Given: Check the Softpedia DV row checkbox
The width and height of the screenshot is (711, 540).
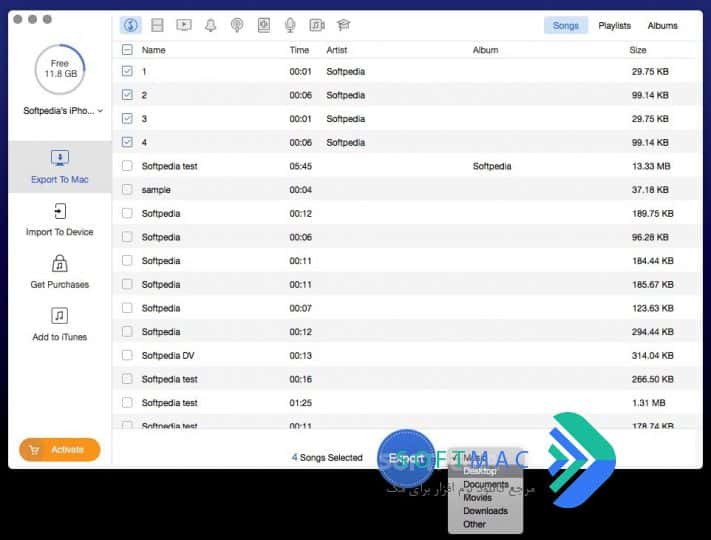Looking at the screenshot, I should tap(127, 355).
